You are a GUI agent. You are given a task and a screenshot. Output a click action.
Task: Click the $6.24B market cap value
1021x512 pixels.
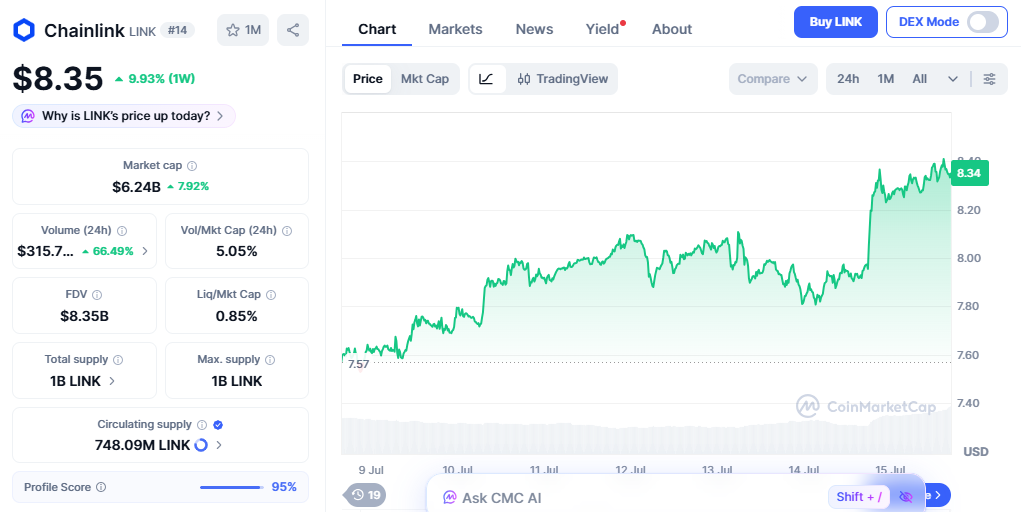pos(136,187)
